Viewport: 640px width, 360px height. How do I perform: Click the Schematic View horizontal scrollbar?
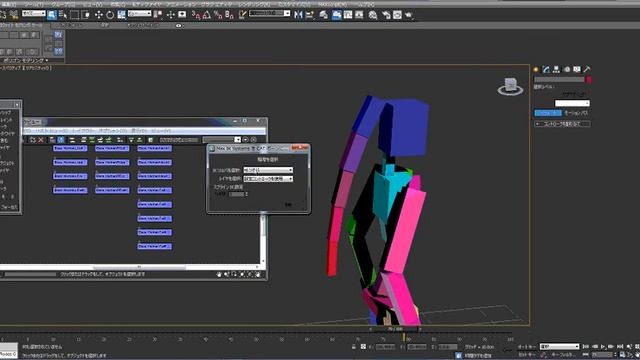pyautogui.click(x=139, y=267)
